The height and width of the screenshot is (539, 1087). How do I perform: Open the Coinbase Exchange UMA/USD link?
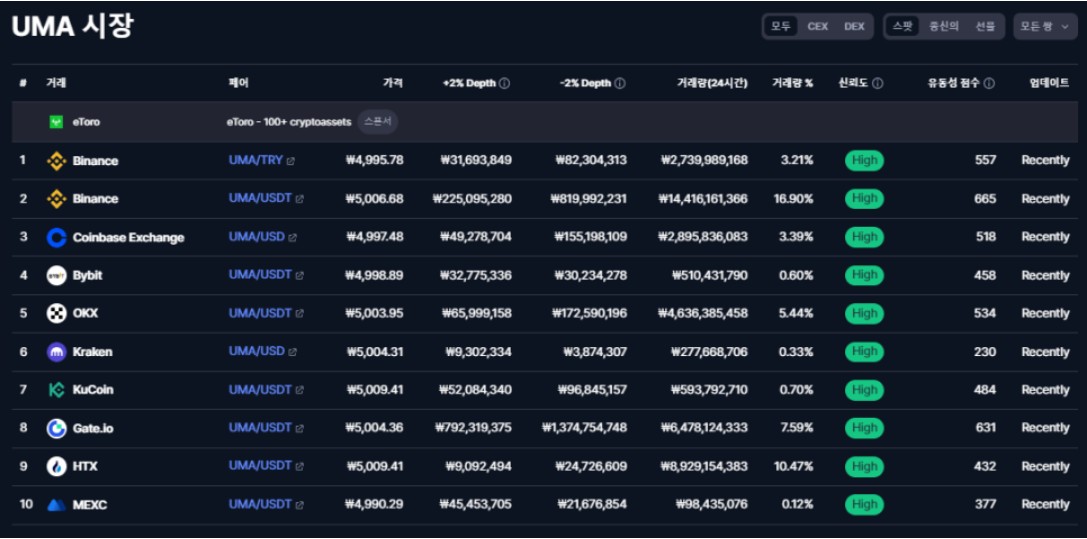tap(256, 237)
